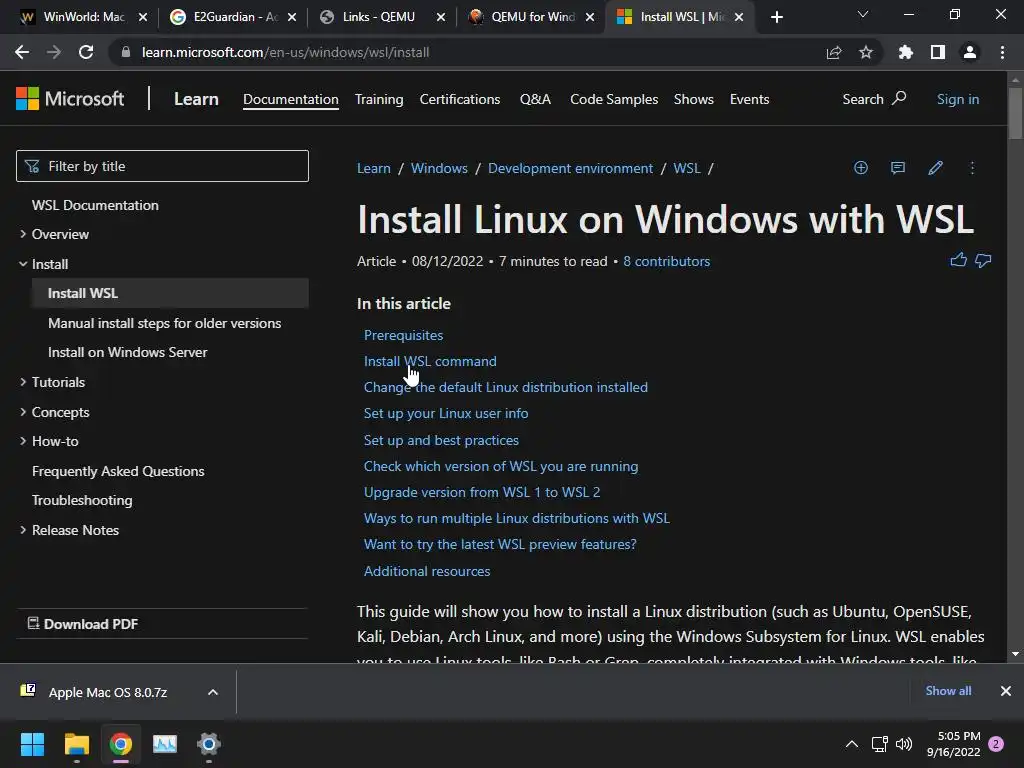The height and width of the screenshot is (768, 1024).
Task: Open the Chrome three-dot menu
Action: point(1002,52)
